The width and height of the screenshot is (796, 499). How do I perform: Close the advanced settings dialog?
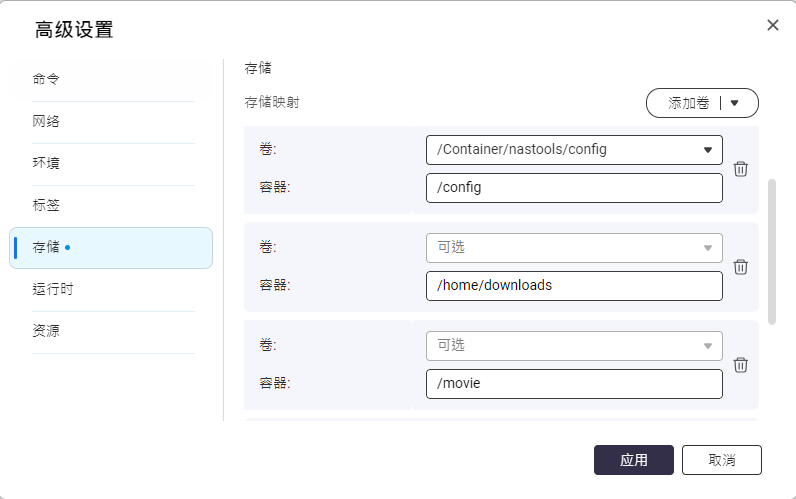(x=773, y=25)
